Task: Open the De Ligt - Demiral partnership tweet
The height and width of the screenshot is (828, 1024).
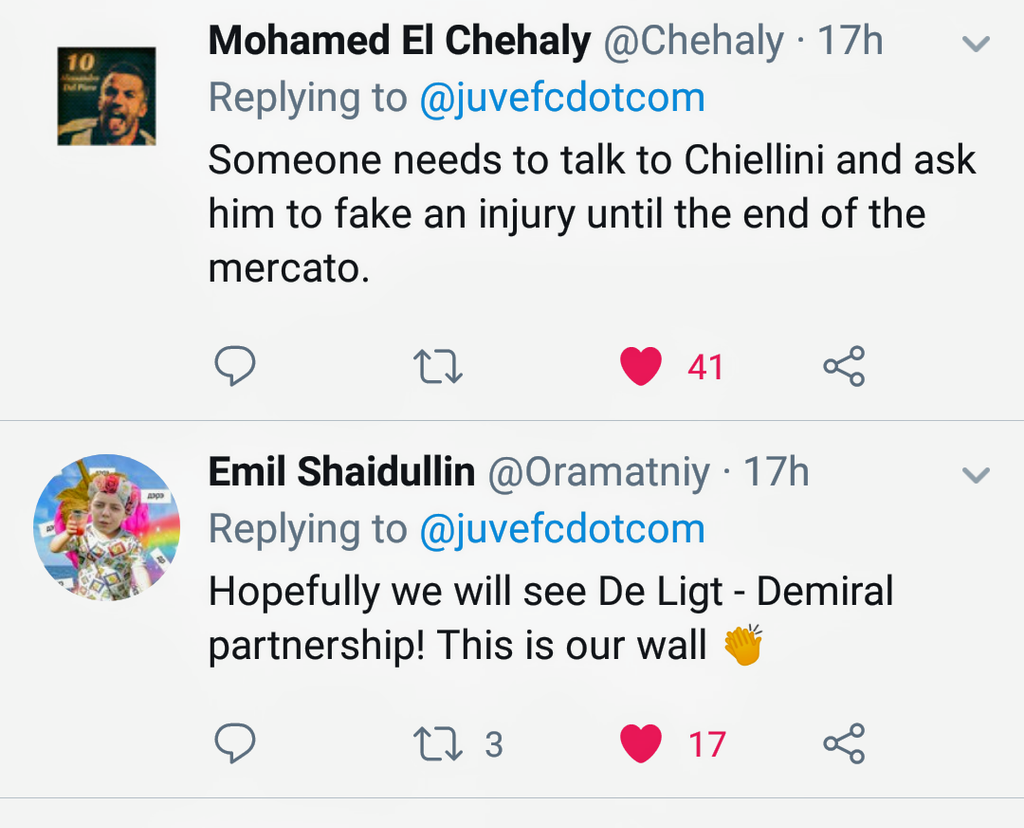Action: click(550, 619)
